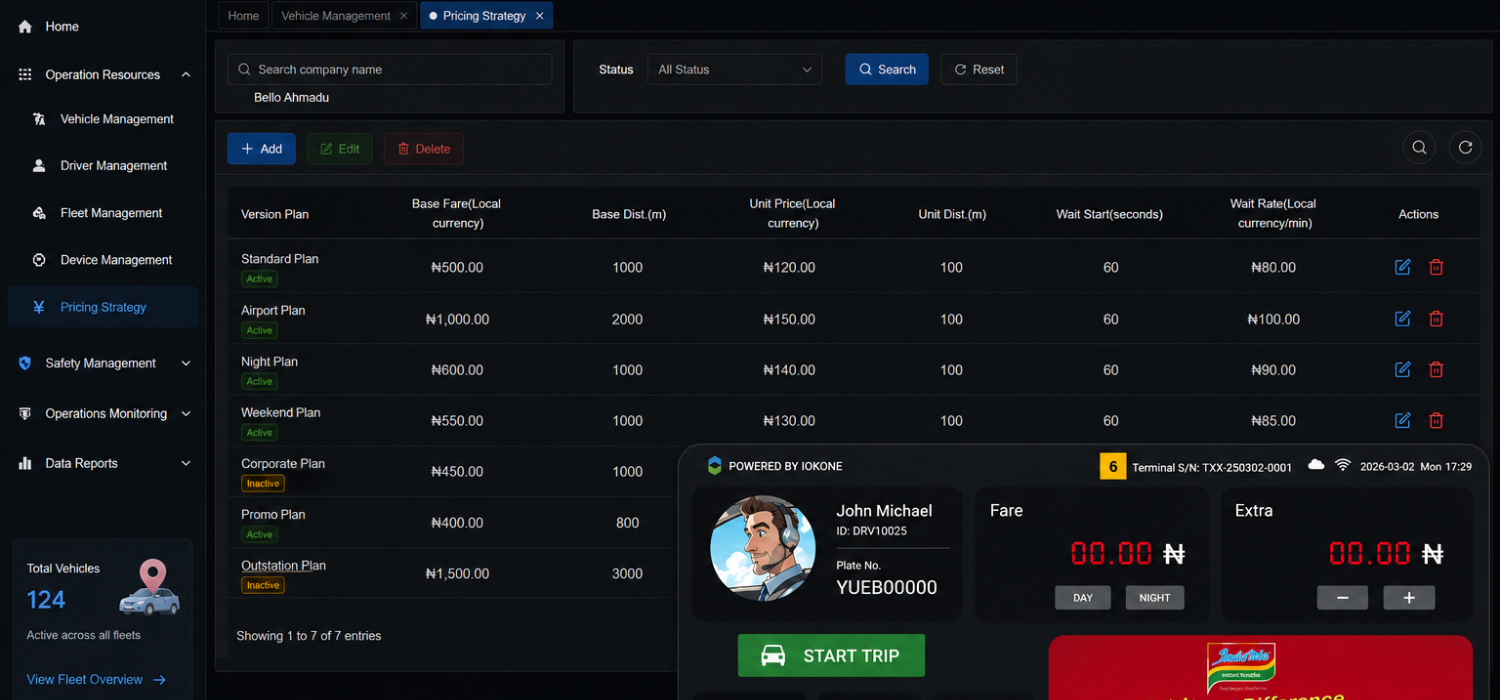The image size is (1500, 700).
Task: Expand the Operations Monitoring menu
Action: point(186,413)
